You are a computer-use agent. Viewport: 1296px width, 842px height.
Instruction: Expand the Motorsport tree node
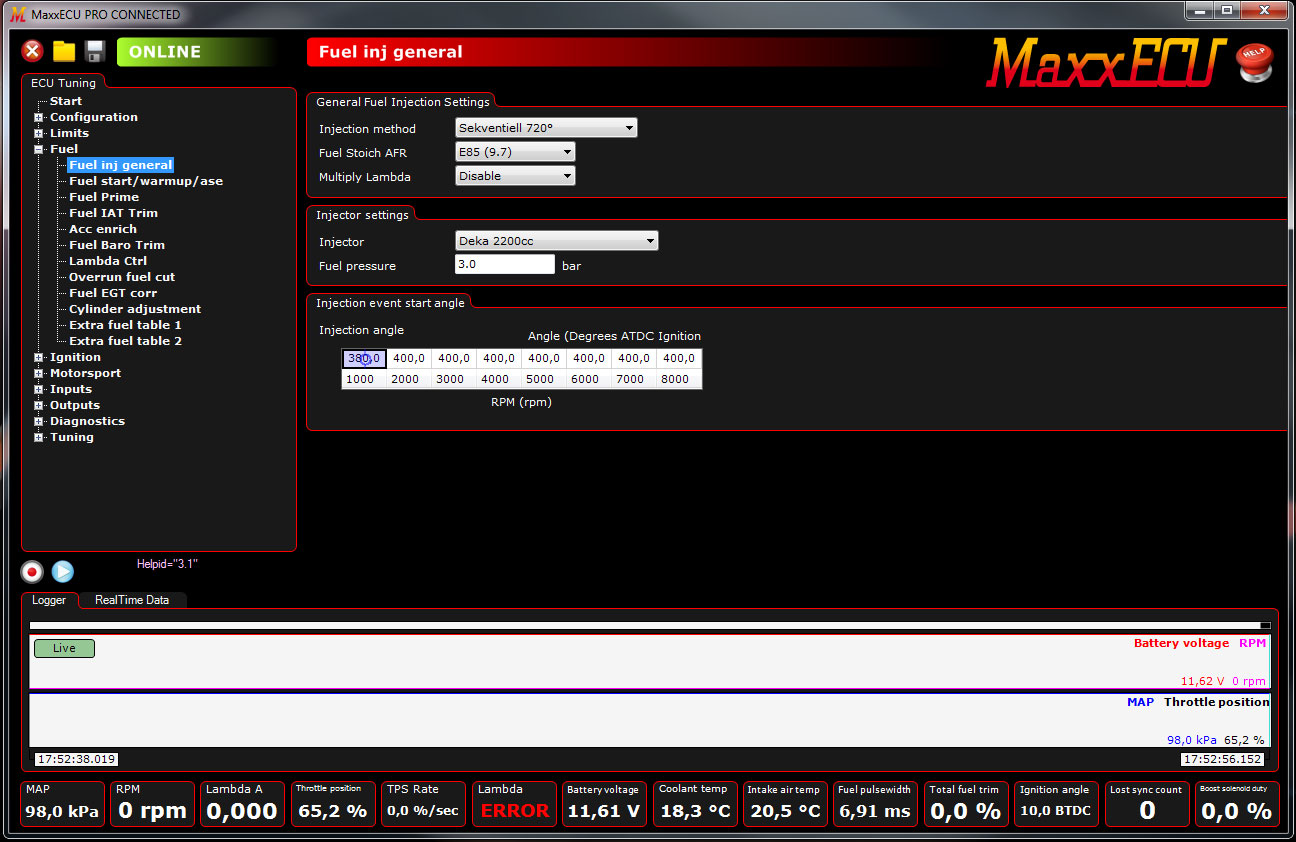[39, 373]
